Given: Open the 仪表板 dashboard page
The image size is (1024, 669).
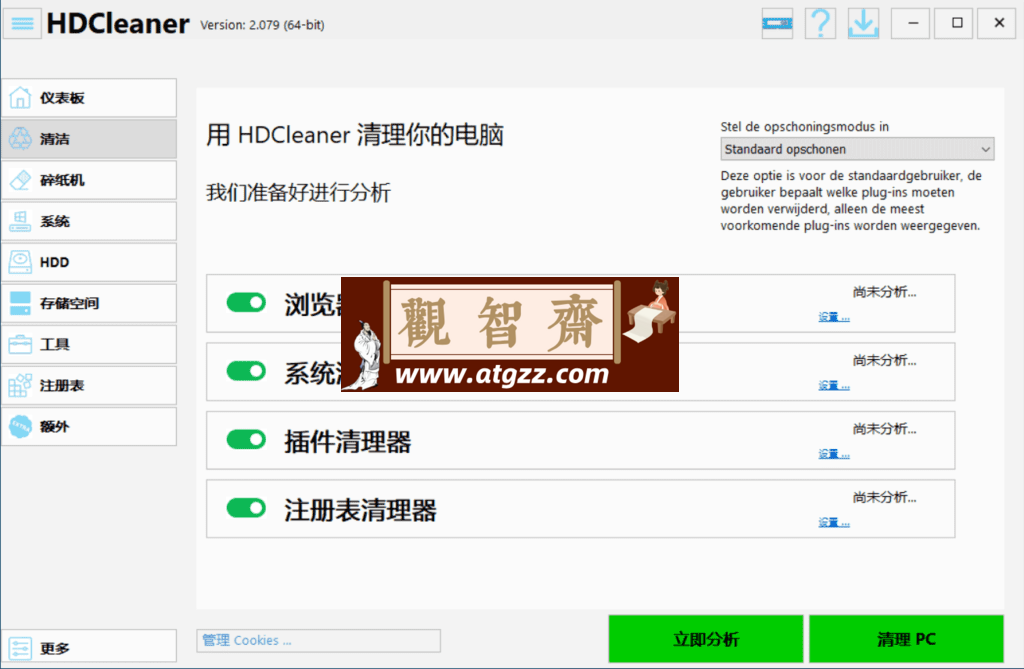Looking at the screenshot, I should 89,98.
